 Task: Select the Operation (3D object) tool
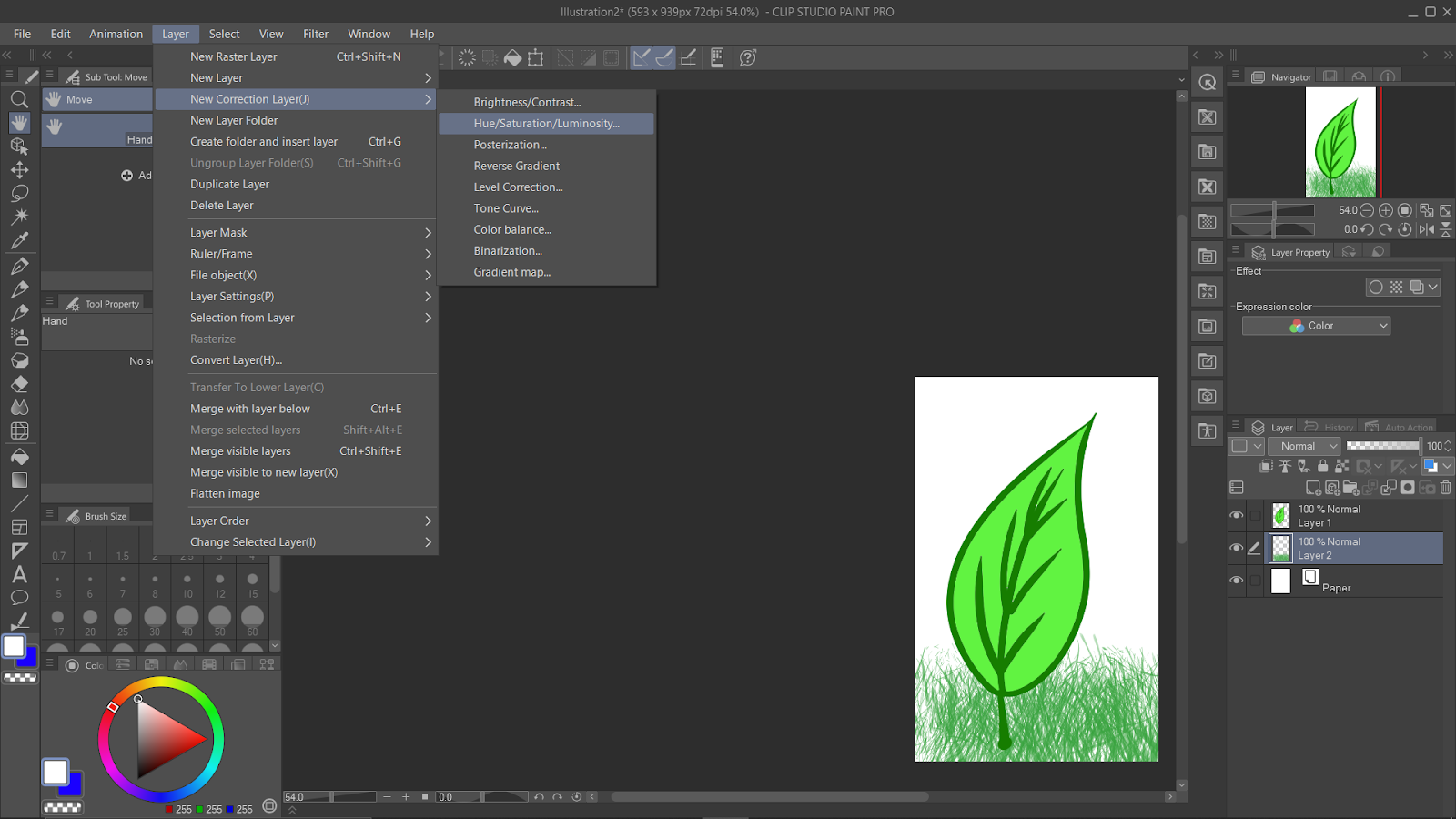[x=19, y=147]
